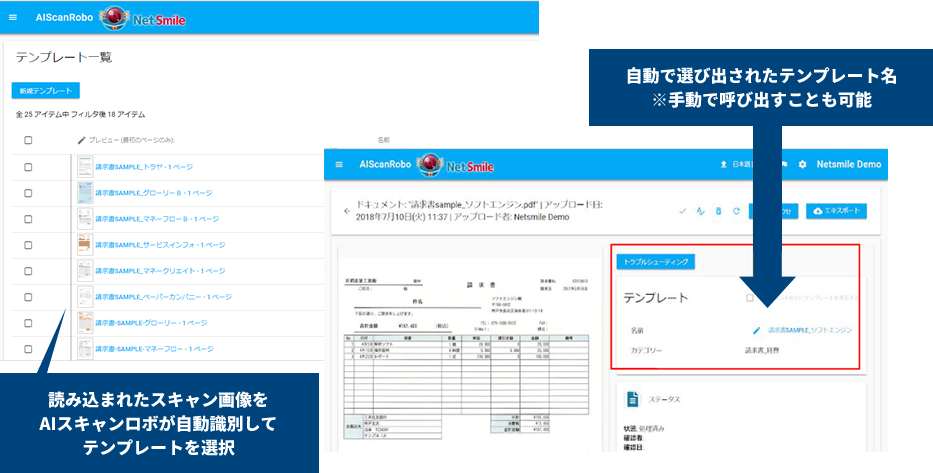Click the 状態: 処理済み status text
The height and width of the screenshot is (473, 933).
(x=643, y=428)
